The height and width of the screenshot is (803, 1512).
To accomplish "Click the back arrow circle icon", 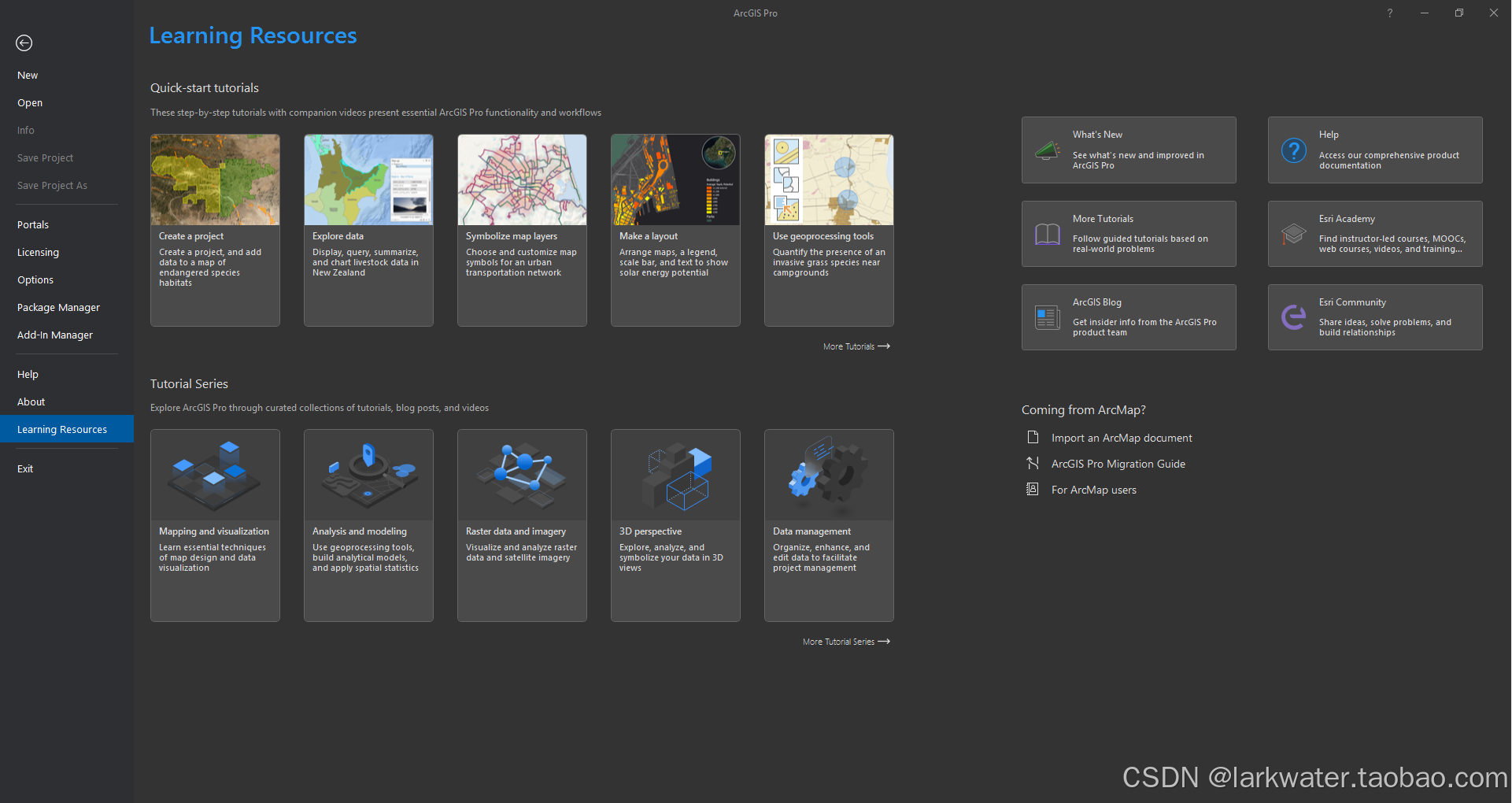I will [24, 43].
